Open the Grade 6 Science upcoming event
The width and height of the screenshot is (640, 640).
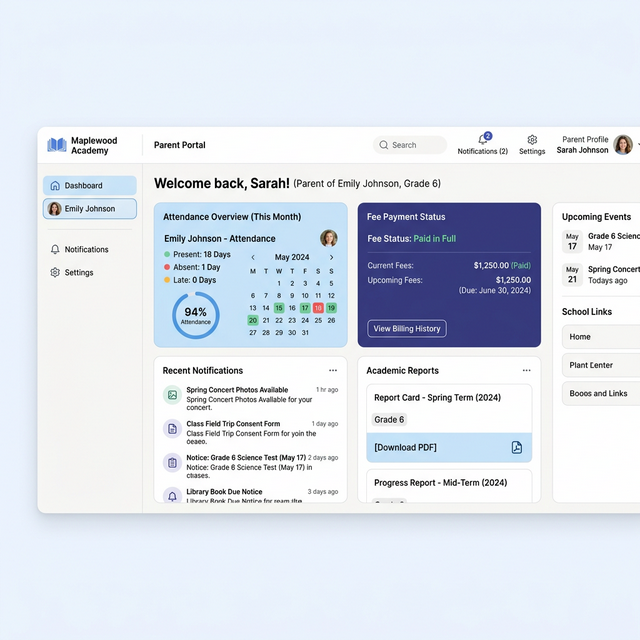(600, 242)
